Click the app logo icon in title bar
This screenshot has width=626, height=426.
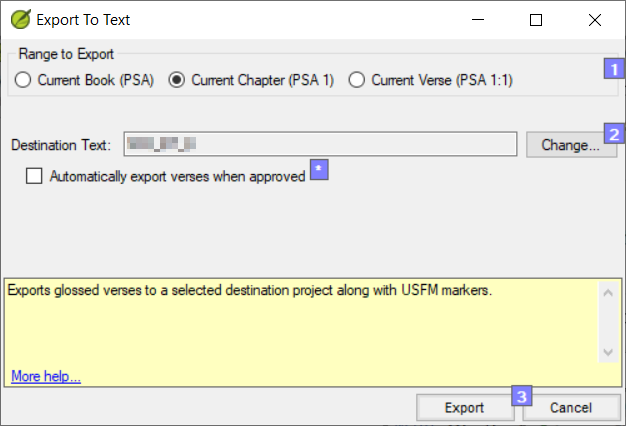pyautogui.click(x=19, y=19)
